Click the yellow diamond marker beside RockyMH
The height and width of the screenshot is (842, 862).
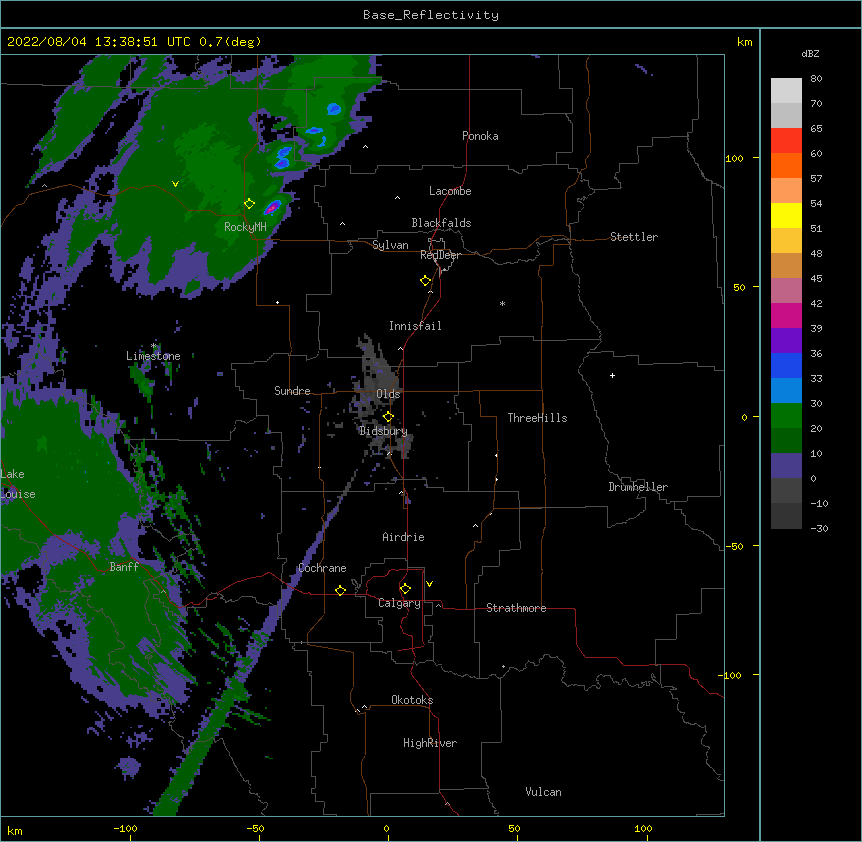250,204
